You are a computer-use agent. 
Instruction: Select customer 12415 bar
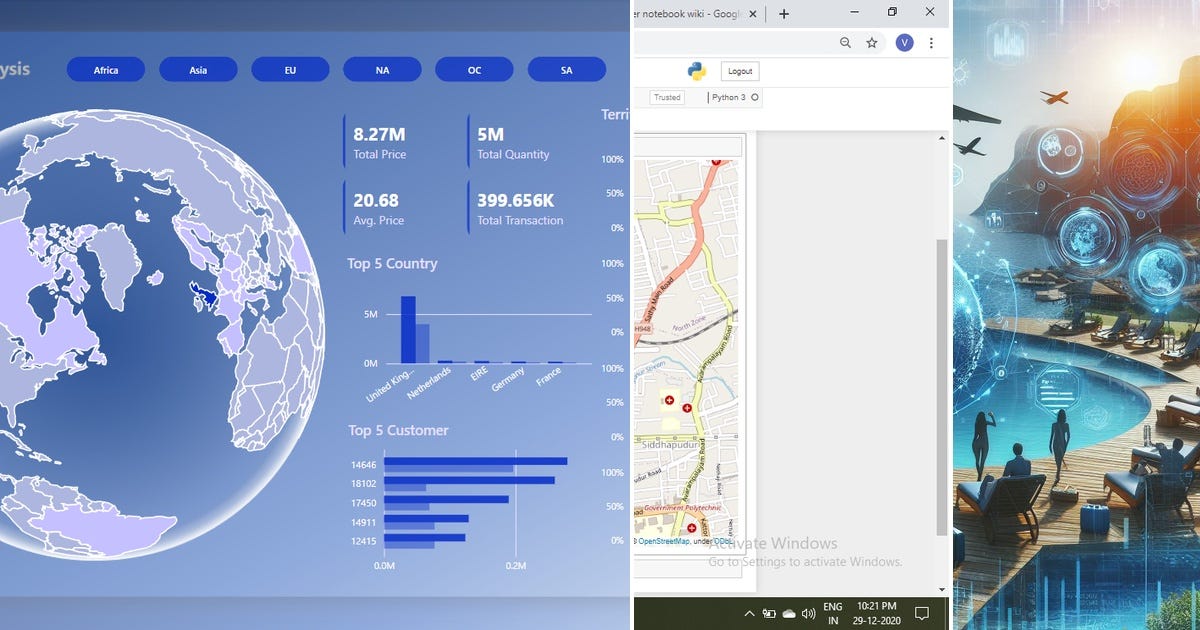point(424,537)
